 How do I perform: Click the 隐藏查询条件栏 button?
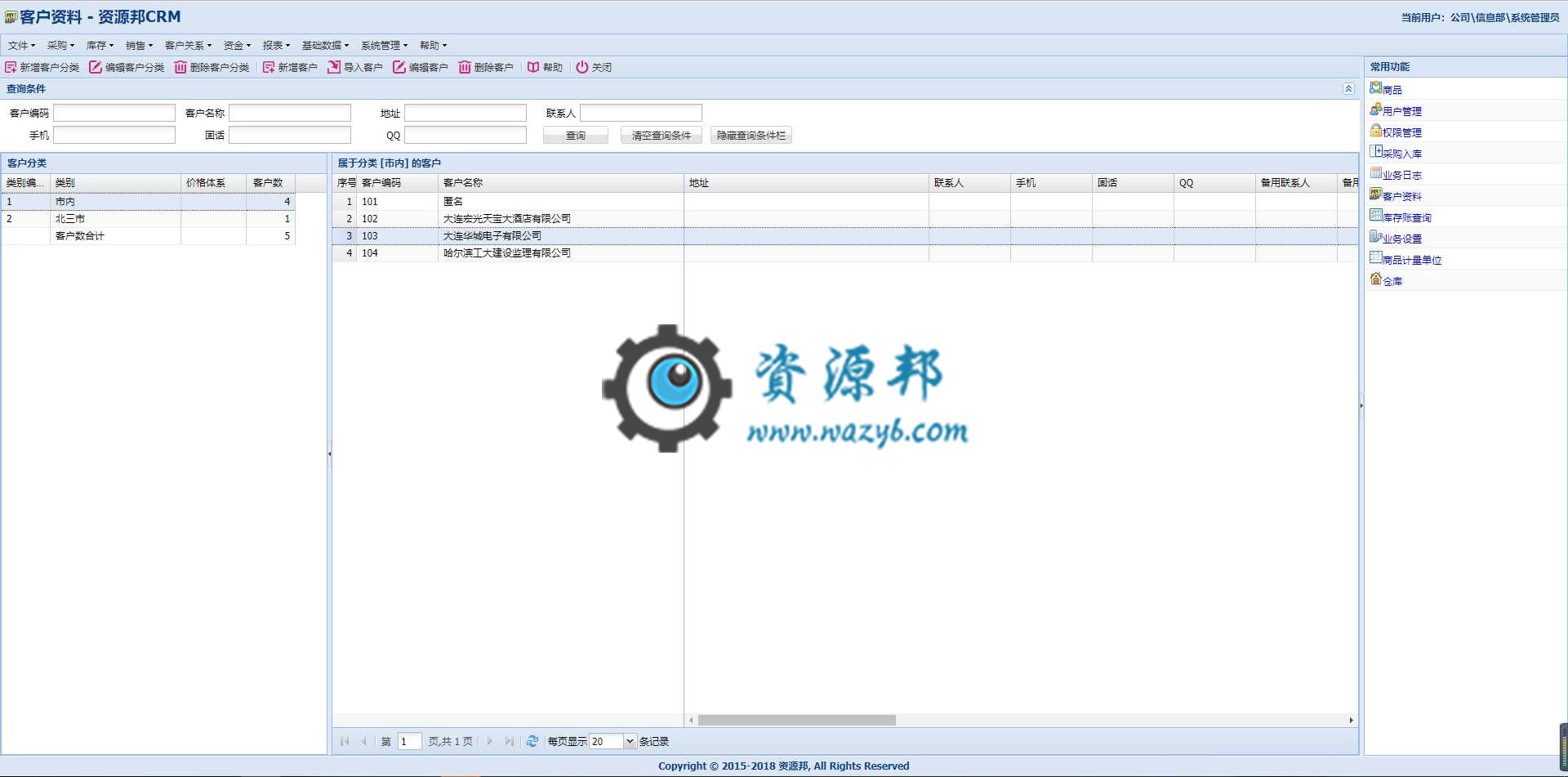[751, 136]
